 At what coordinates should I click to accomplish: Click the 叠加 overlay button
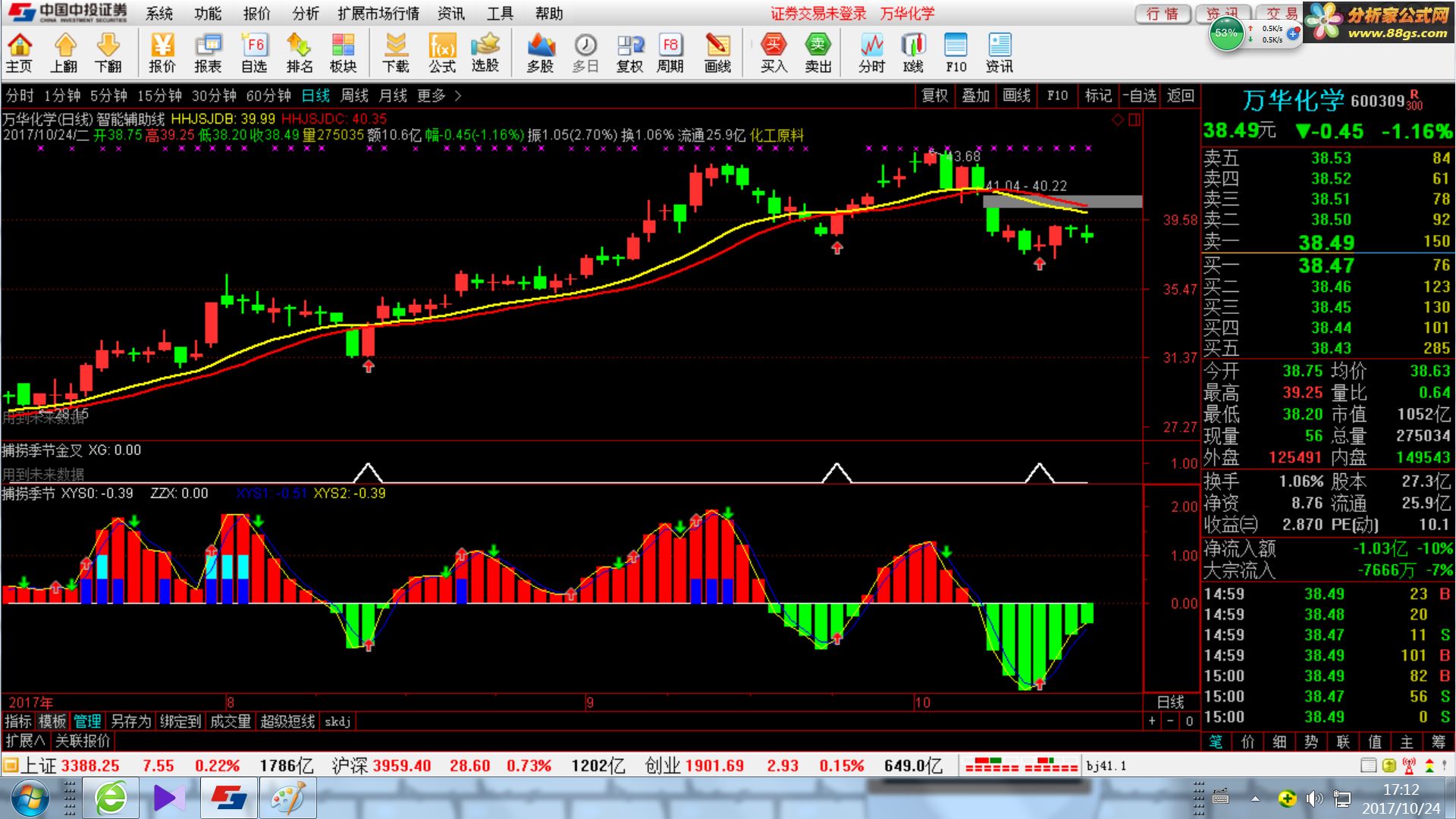[x=976, y=96]
